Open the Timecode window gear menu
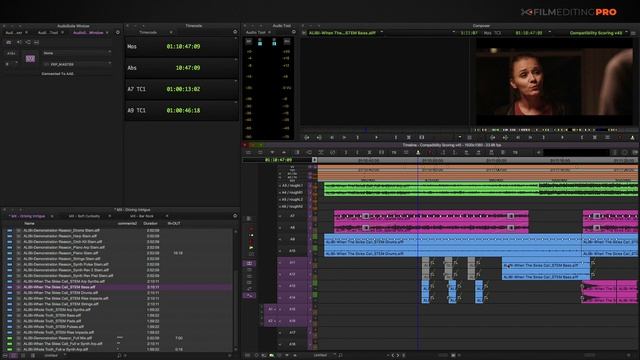The image size is (640, 360). (235, 32)
